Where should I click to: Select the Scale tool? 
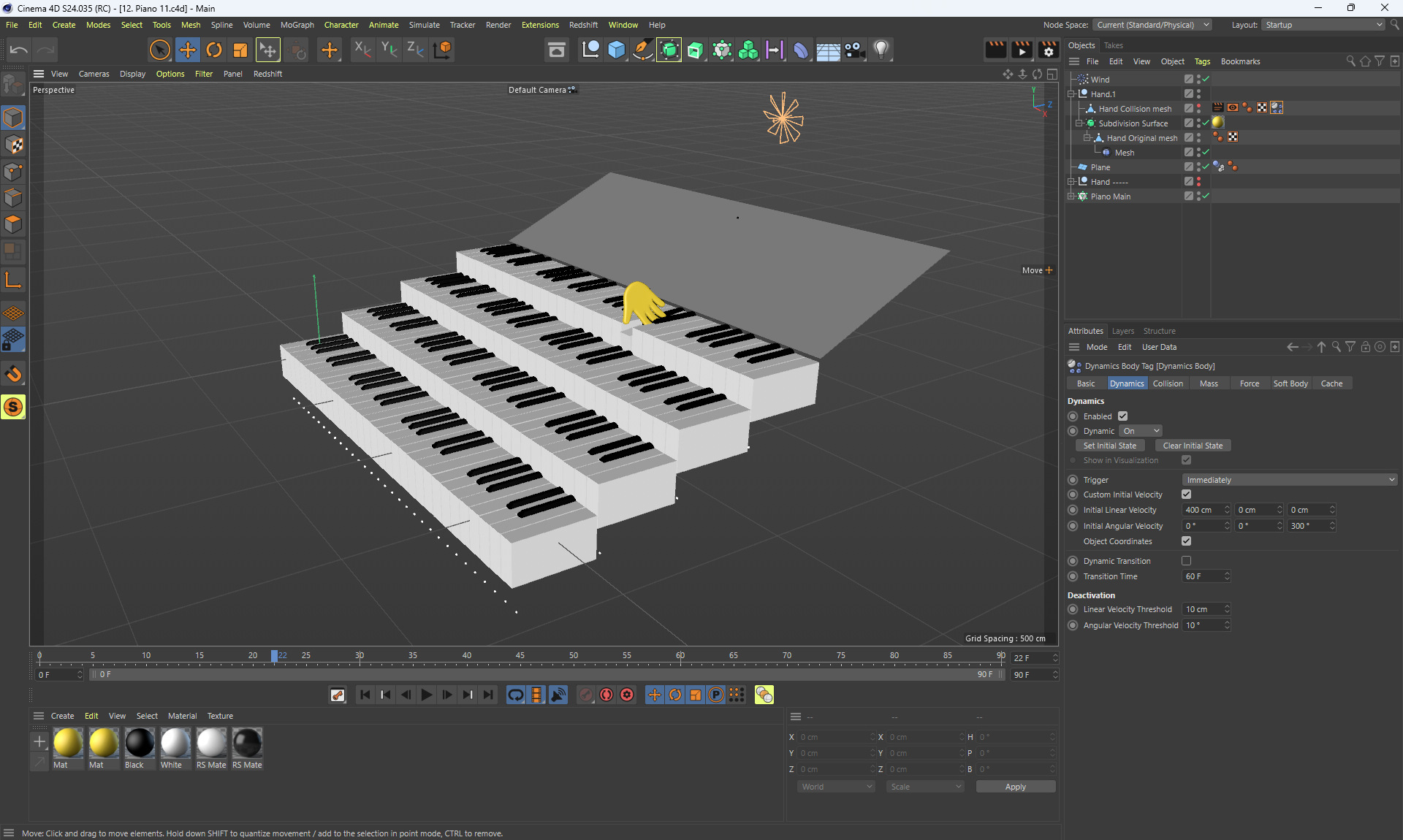(x=240, y=50)
